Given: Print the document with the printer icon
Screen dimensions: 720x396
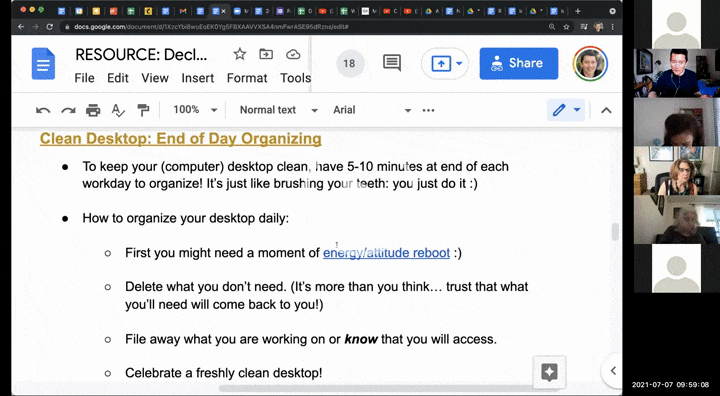Looking at the screenshot, I should [x=93, y=110].
